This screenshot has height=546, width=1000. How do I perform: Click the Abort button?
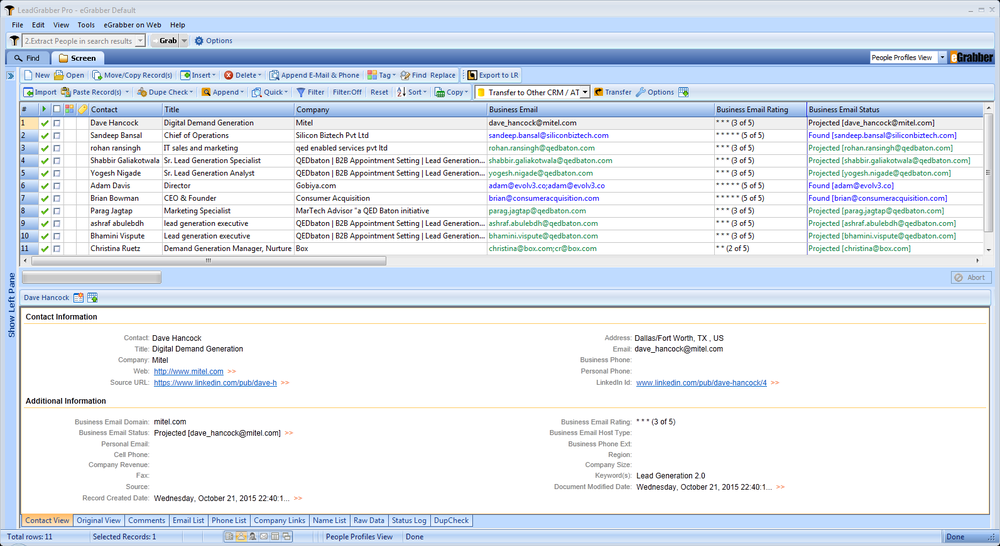pyautogui.click(x=972, y=277)
